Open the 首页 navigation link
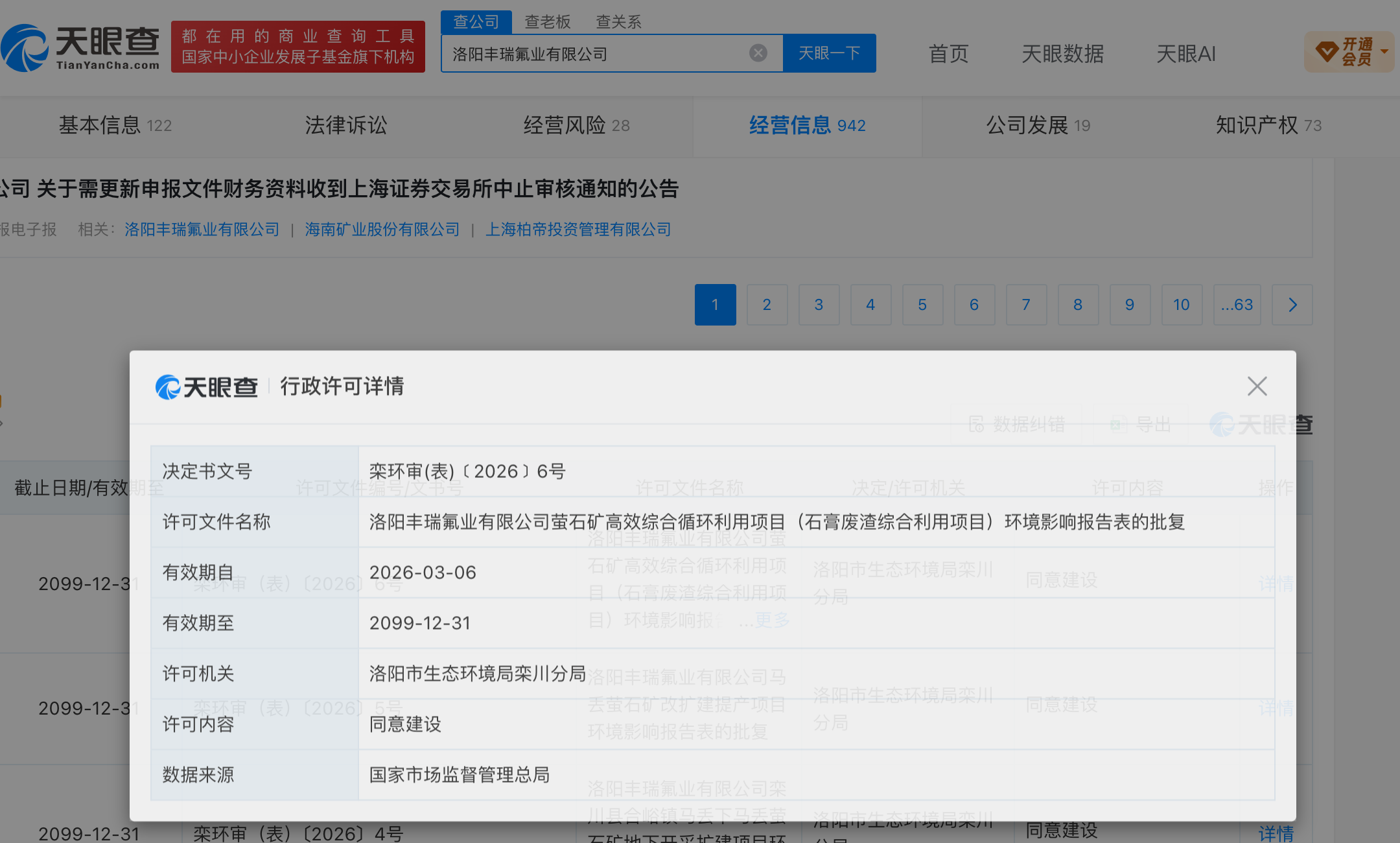 [948, 54]
